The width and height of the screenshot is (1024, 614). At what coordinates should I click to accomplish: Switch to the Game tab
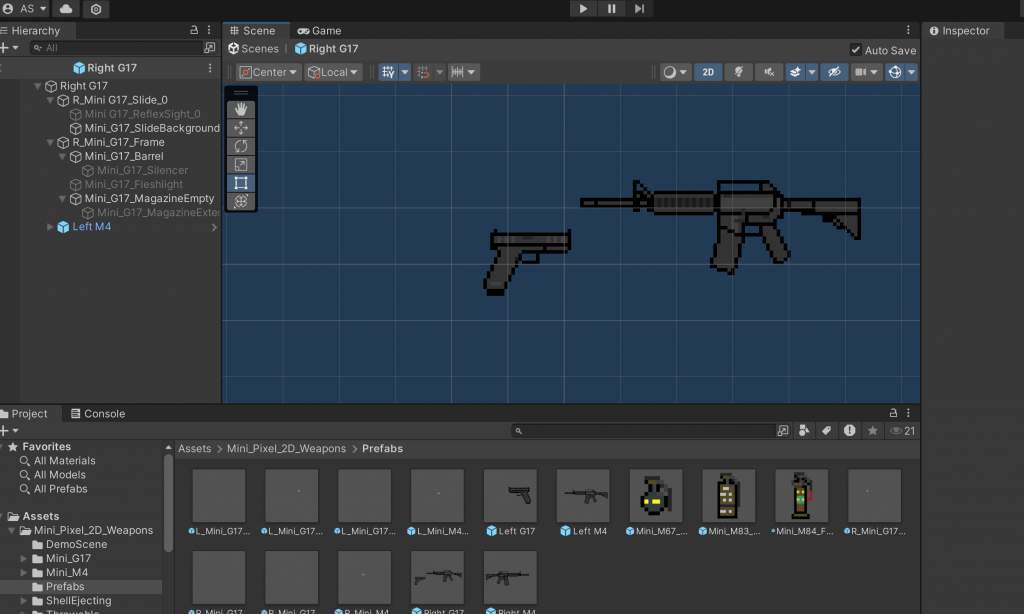319,31
